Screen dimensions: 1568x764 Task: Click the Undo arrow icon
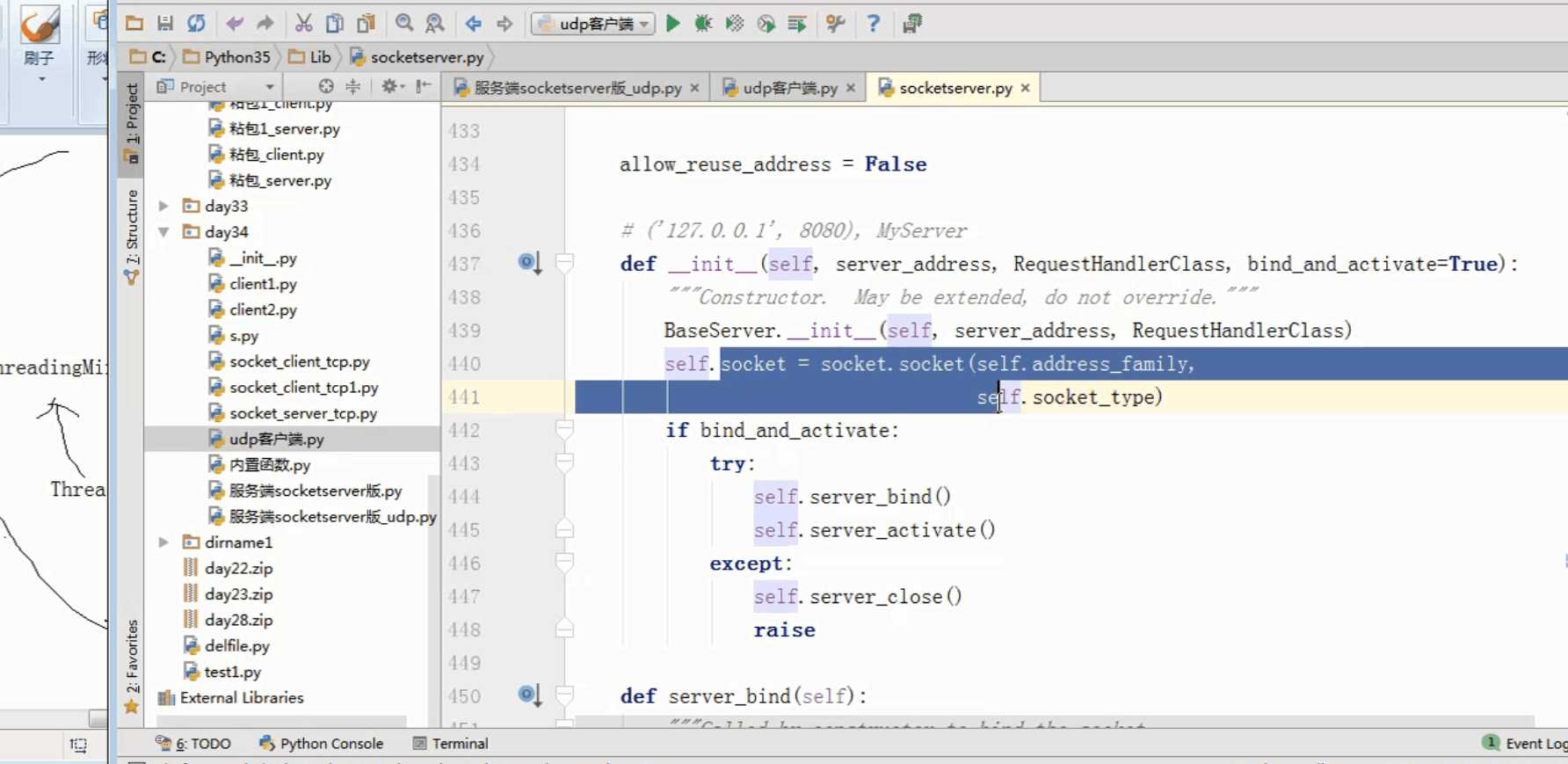click(x=235, y=24)
